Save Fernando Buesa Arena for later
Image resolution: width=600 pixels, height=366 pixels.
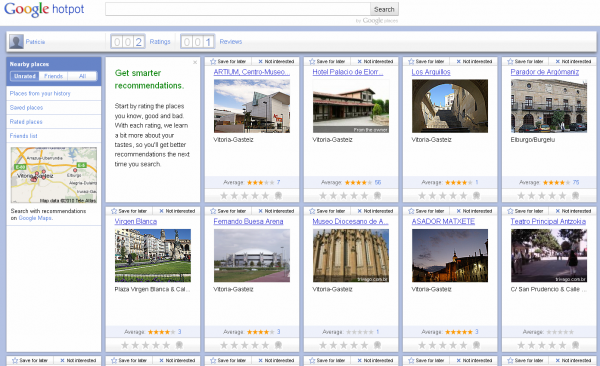click(228, 211)
